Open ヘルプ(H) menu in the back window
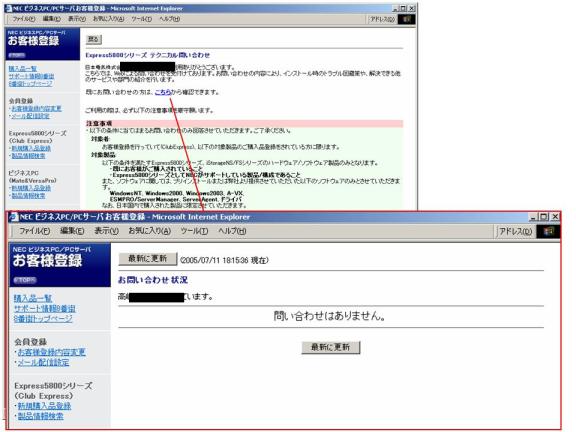 coord(169,19)
